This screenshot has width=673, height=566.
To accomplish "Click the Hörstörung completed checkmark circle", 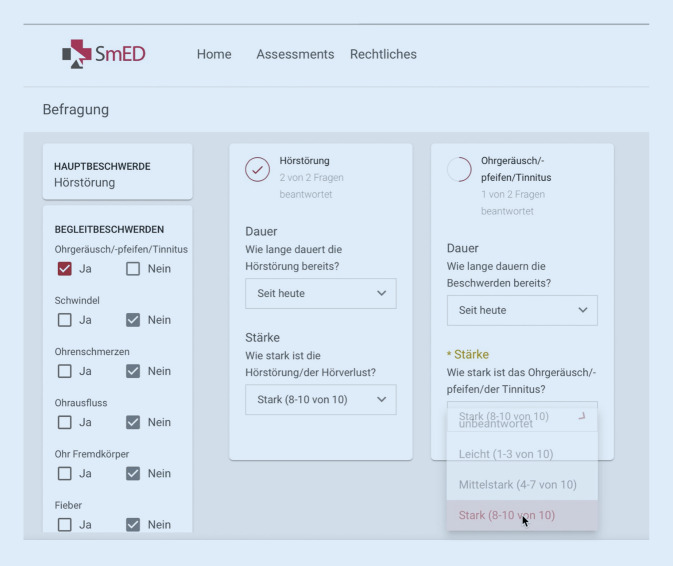I will click(258, 169).
